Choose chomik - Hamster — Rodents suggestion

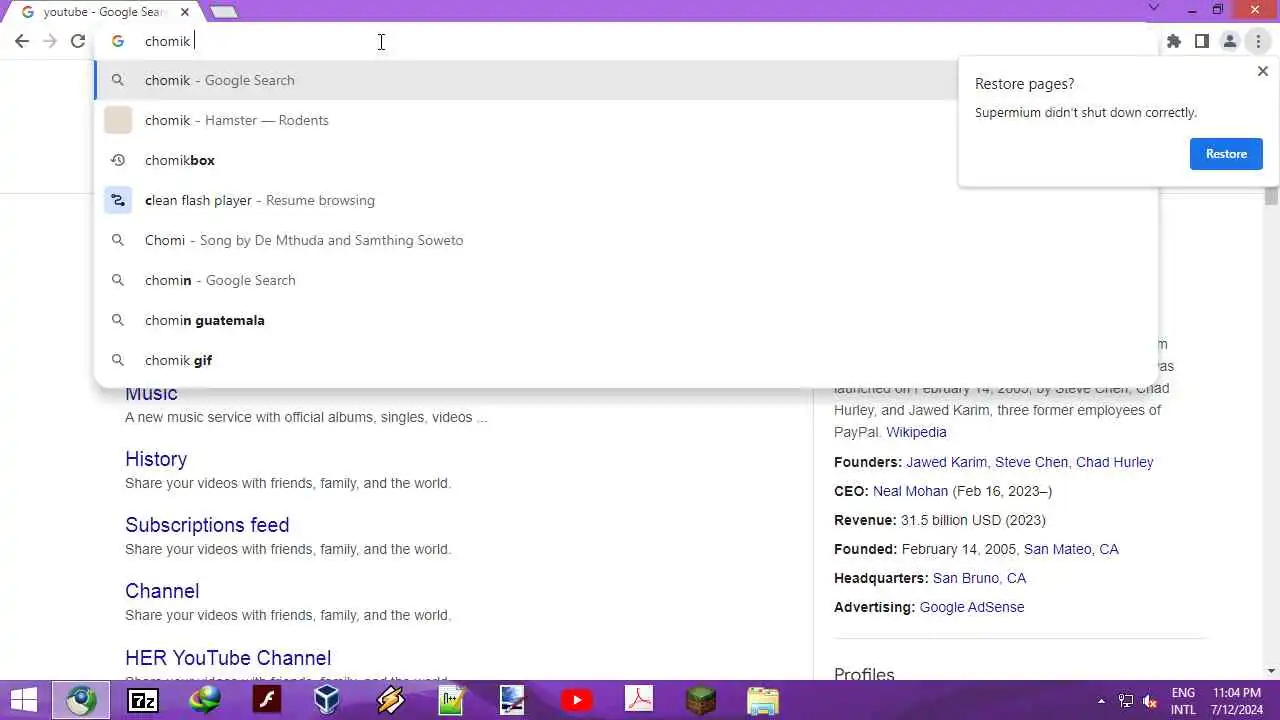(x=626, y=120)
